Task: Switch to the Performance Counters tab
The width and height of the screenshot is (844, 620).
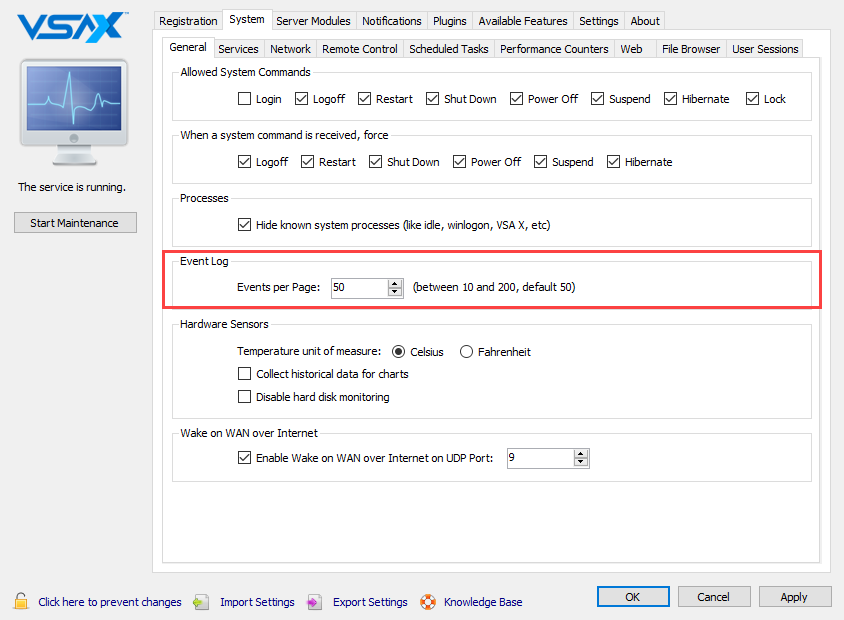Action: coord(554,48)
